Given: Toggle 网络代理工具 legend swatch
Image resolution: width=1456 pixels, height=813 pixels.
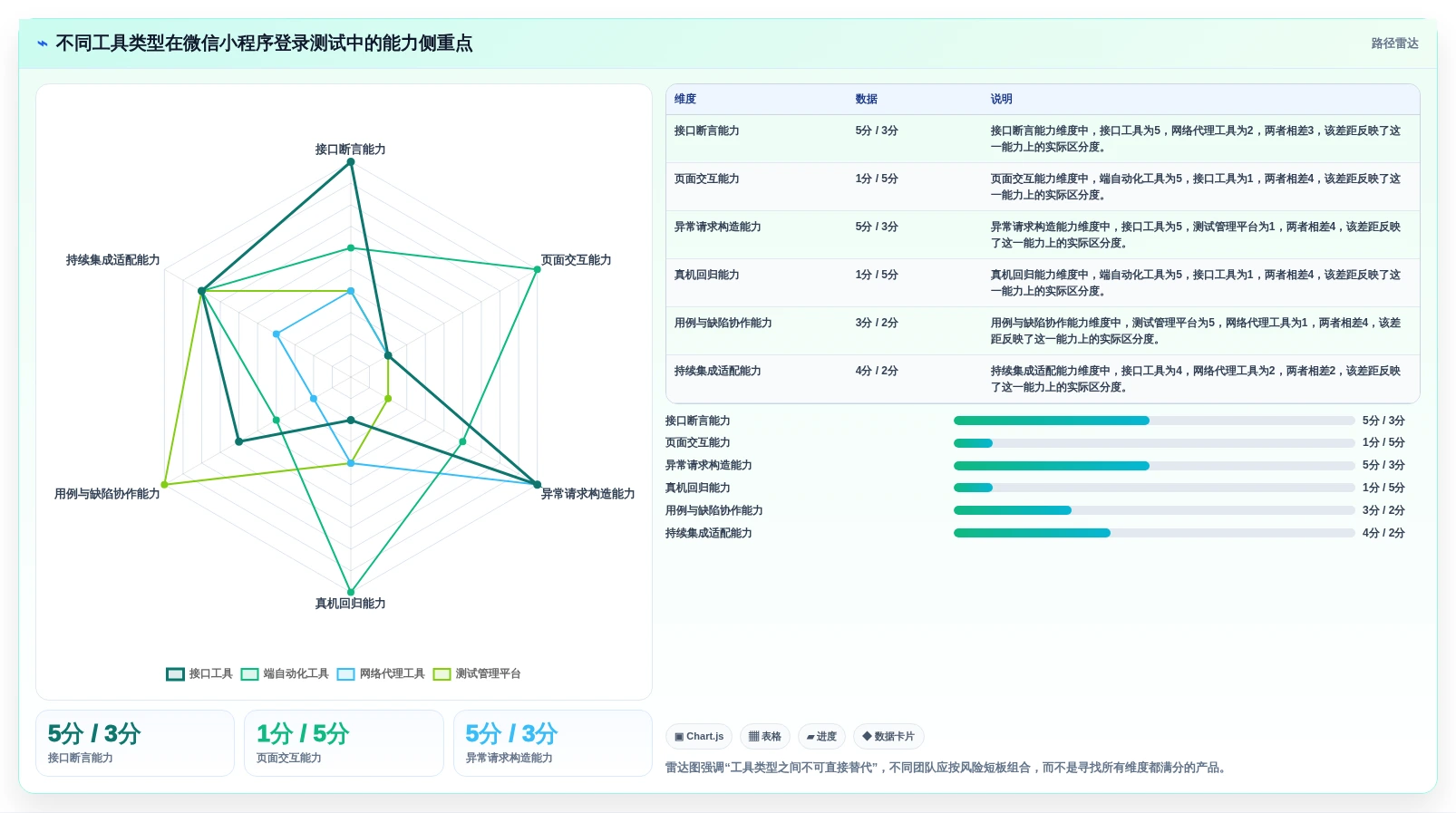Looking at the screenshot, I should pyautogui.click(x=345, y=673).
